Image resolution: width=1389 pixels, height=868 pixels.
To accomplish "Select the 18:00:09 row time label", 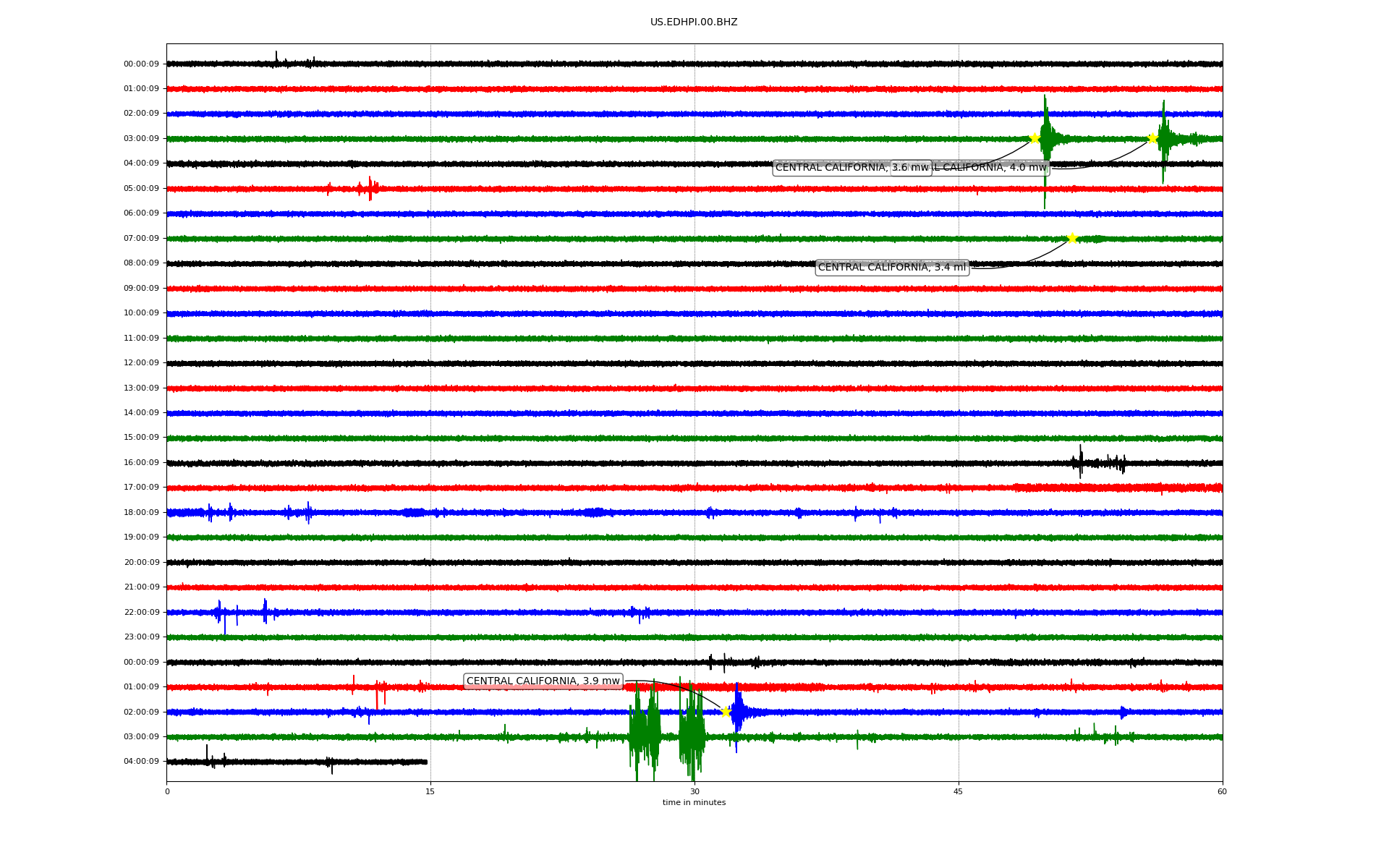I will 141,513.
